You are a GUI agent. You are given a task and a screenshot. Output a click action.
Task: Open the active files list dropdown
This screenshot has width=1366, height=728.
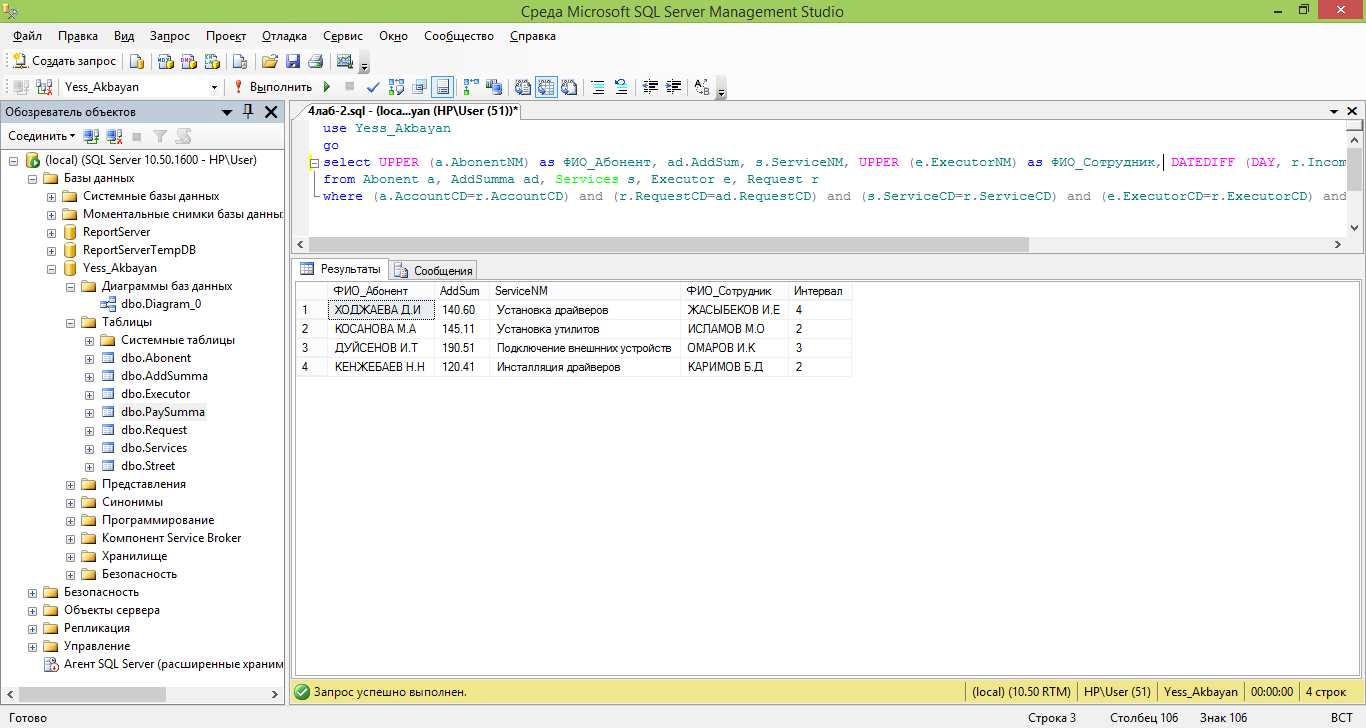1334,112
